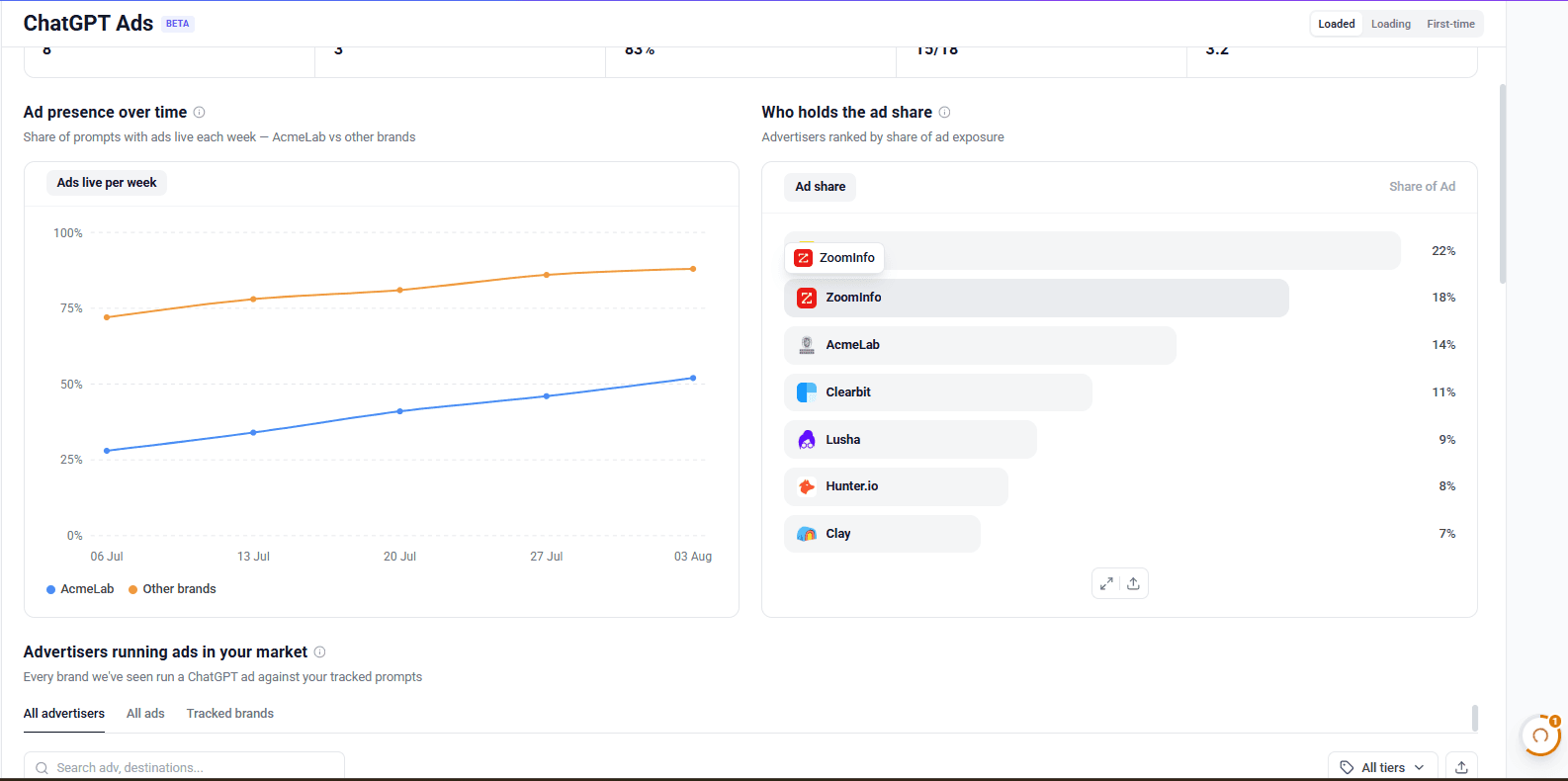Screen dimensions: 1568x781
Task: Click the Clearbit ad share bar
Action: [938, 392]
